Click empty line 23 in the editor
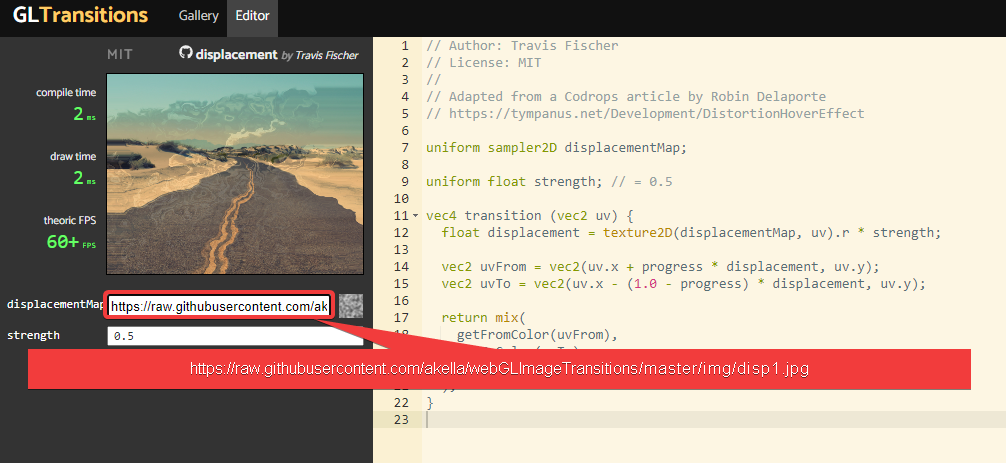 [x=713, y=419]
